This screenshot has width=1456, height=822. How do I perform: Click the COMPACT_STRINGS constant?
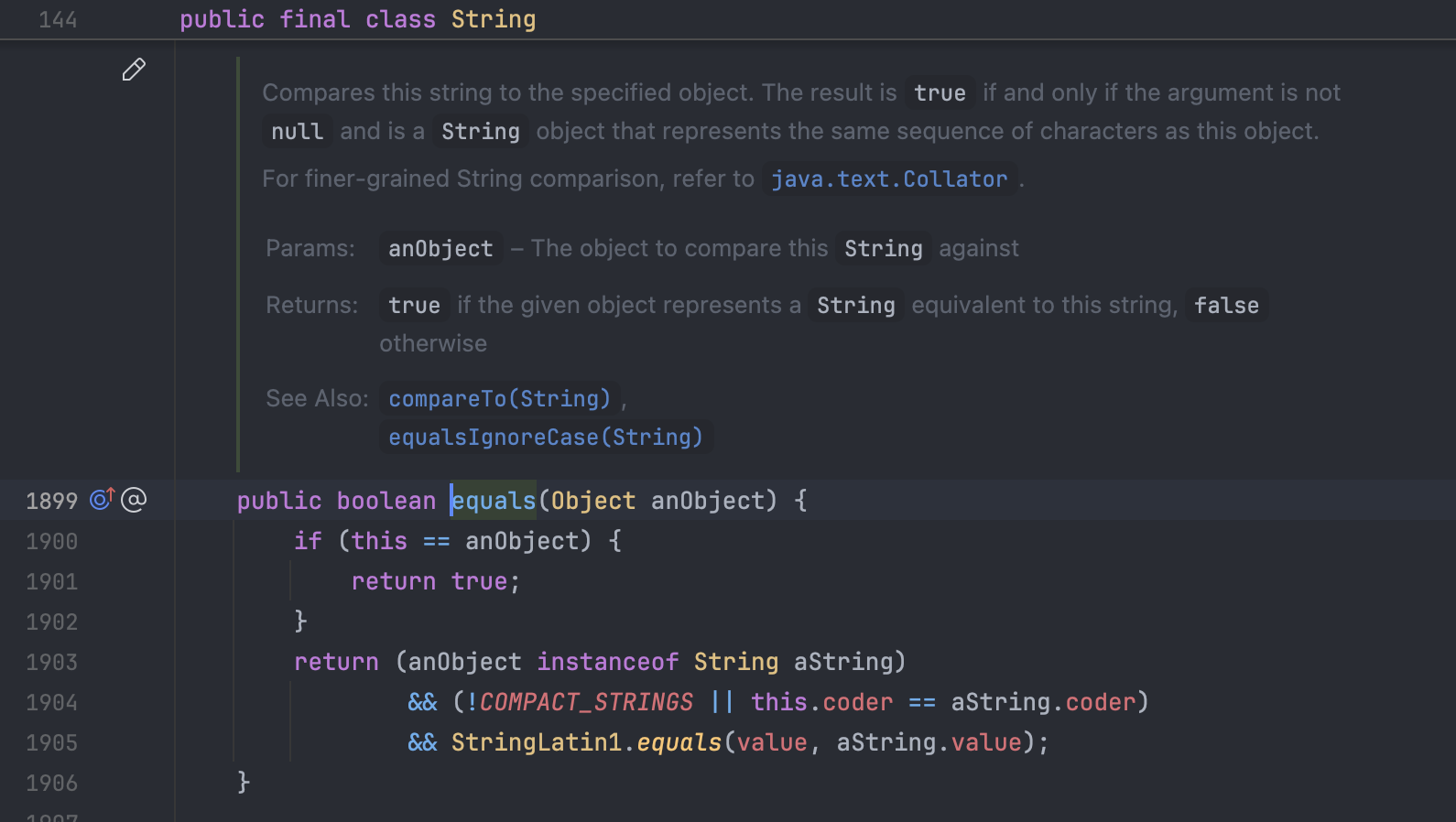coord(586,702)
